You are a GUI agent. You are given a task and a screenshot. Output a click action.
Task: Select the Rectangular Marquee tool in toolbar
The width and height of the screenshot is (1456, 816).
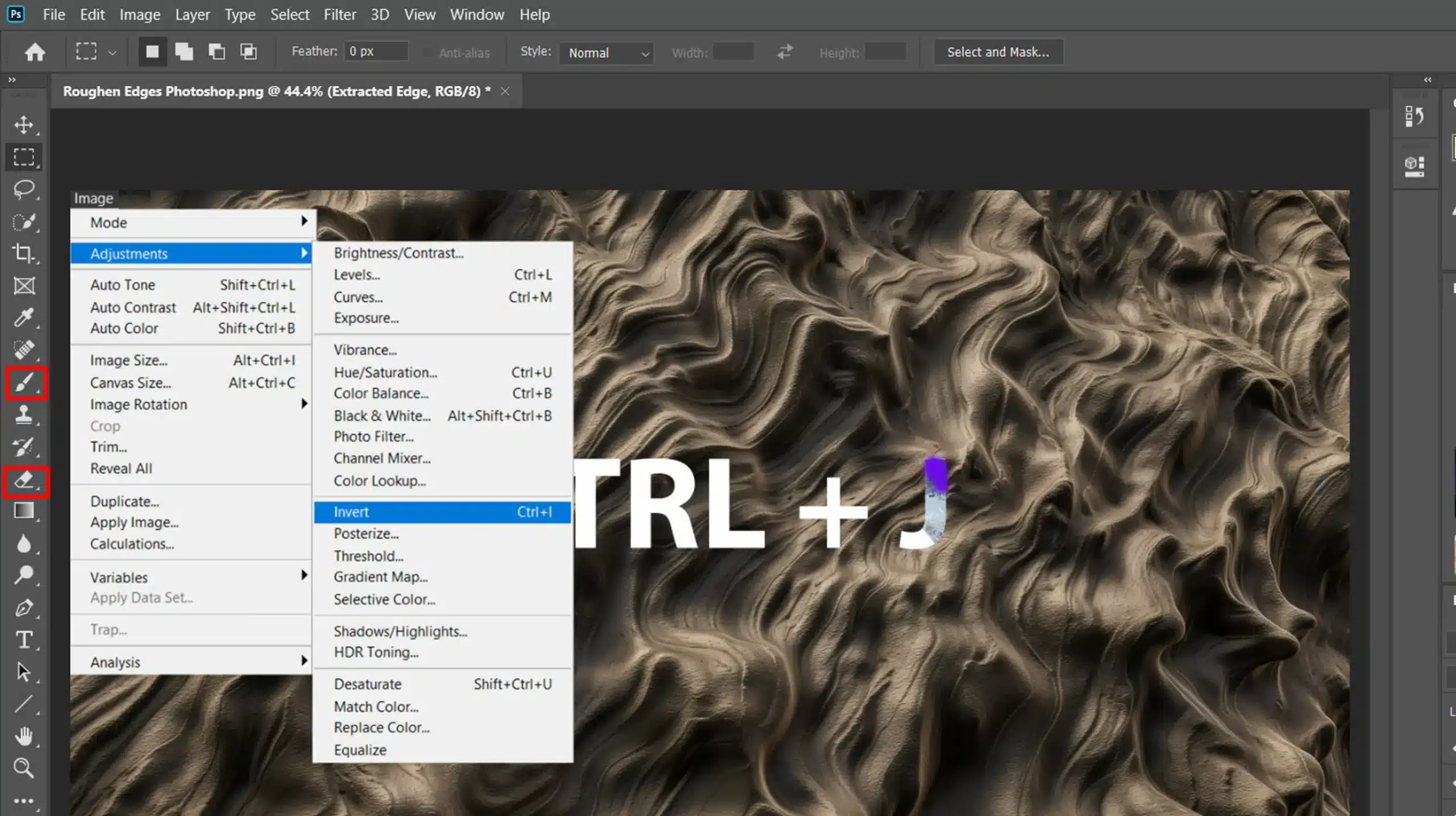[x=24, y=157]
